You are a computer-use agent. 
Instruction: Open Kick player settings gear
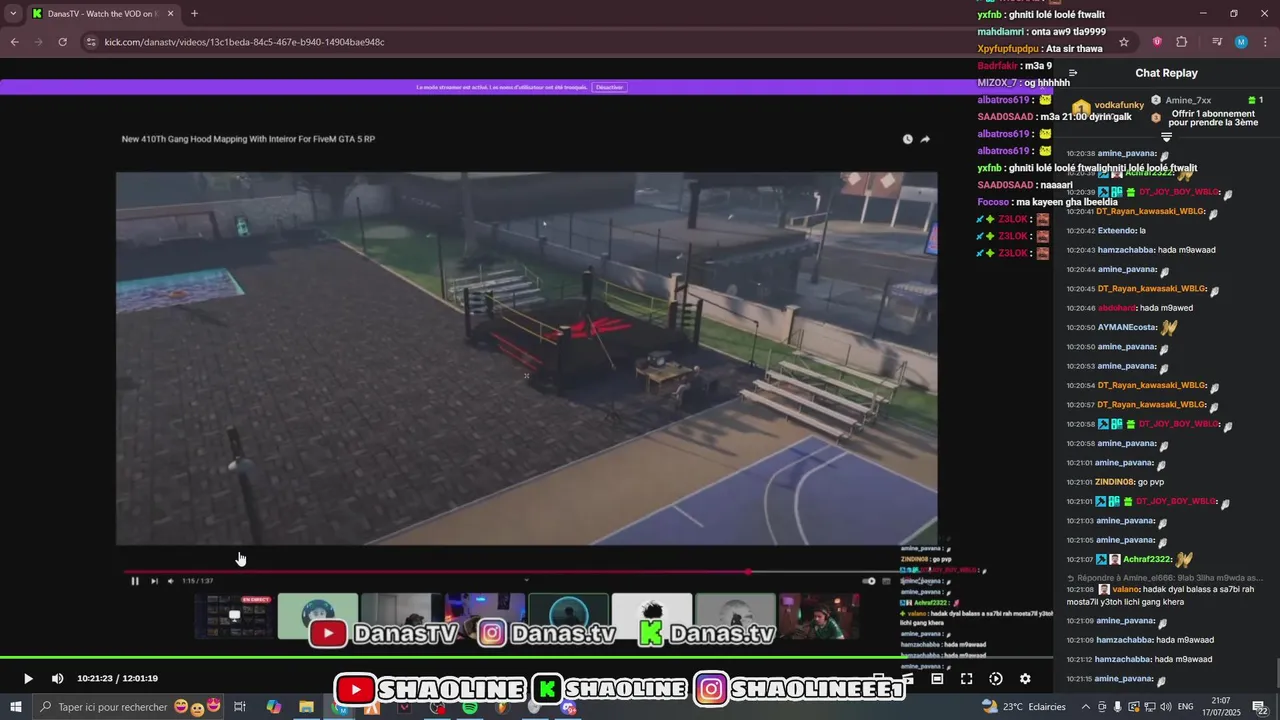[1025, 678]
